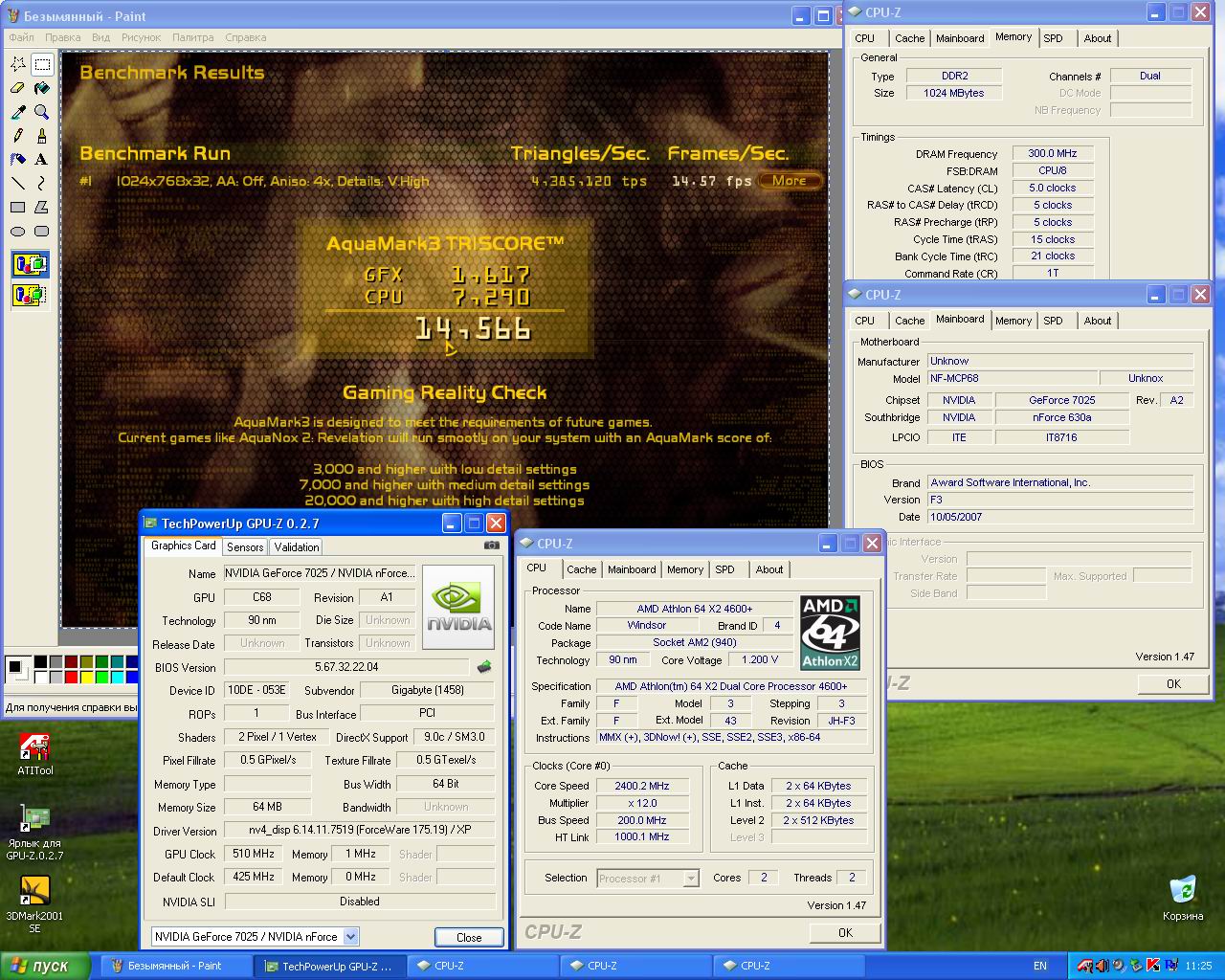The width and height of the screenshot is (1225, 980).
Task: Click the More button in benchmark results
Action: tap(790, 180)
